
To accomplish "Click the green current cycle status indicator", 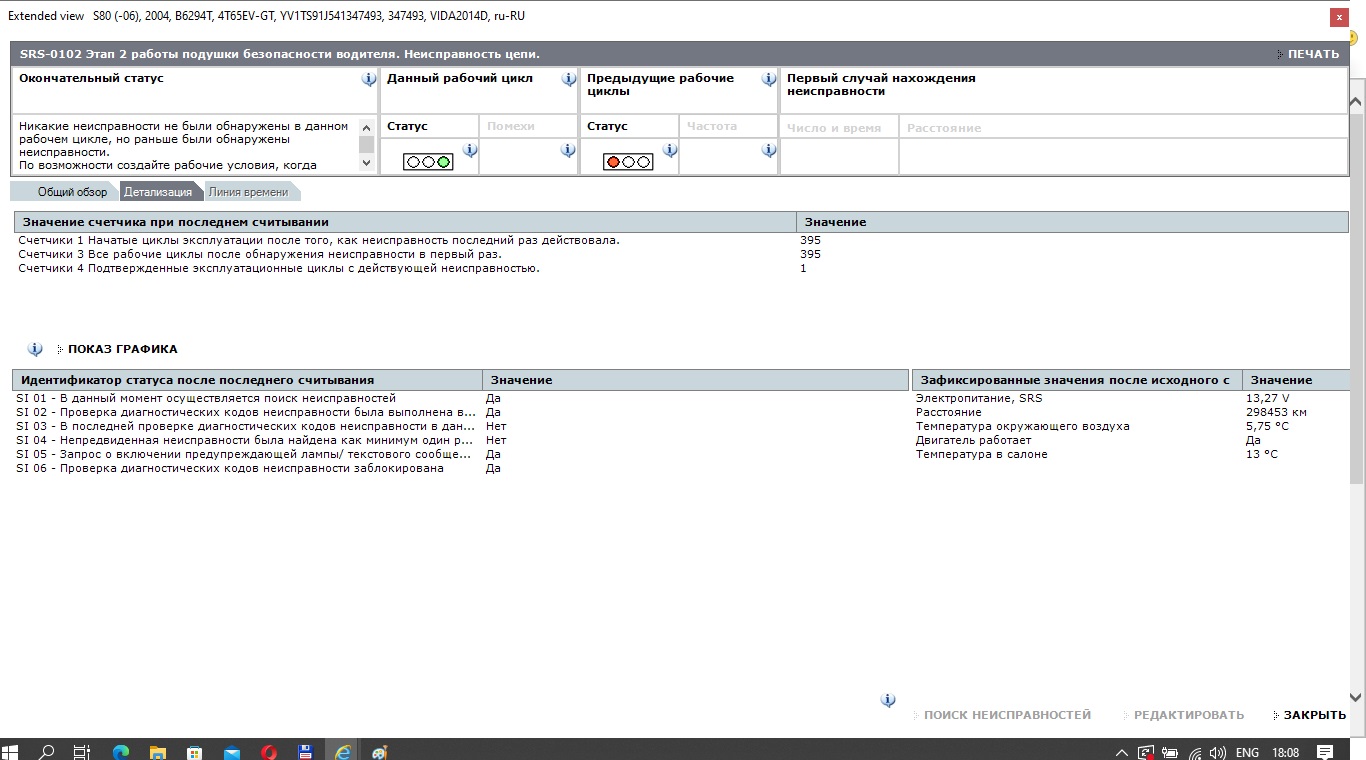I will coord(428,161).
